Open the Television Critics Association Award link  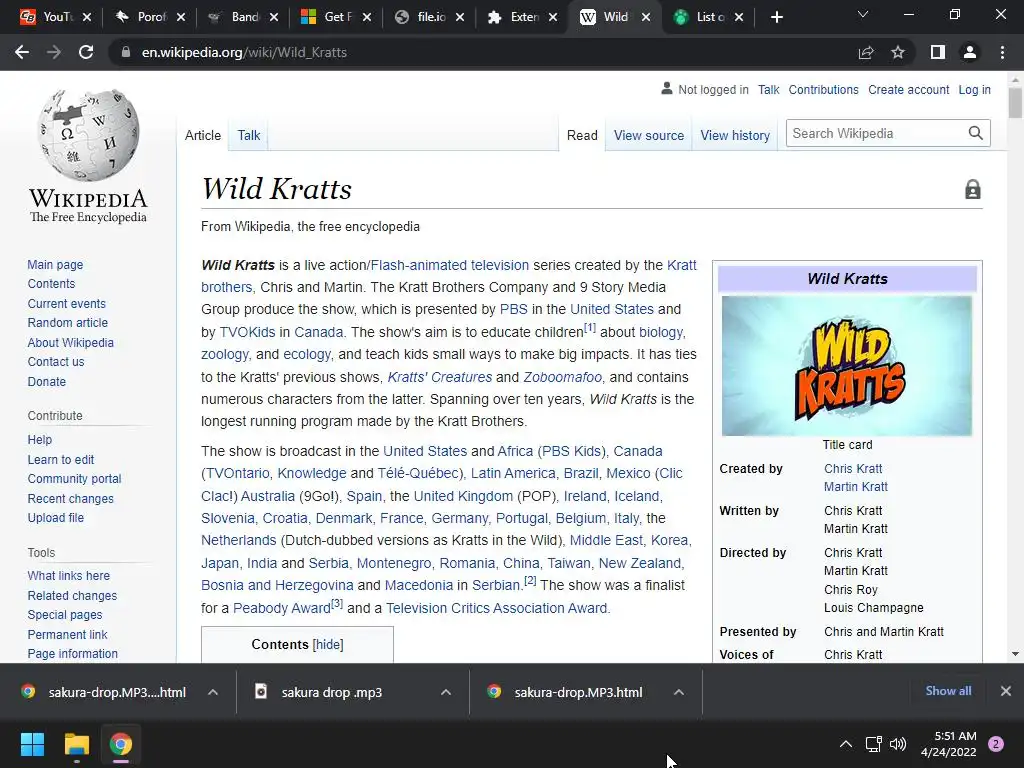[x=496, y=608]
